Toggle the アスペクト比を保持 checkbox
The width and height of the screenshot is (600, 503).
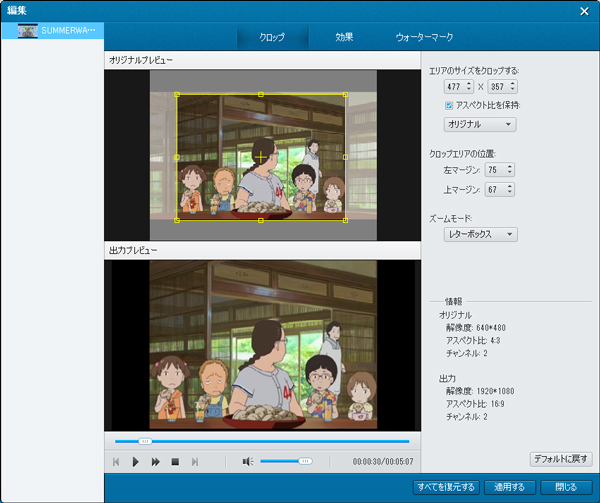coord(450,105)
